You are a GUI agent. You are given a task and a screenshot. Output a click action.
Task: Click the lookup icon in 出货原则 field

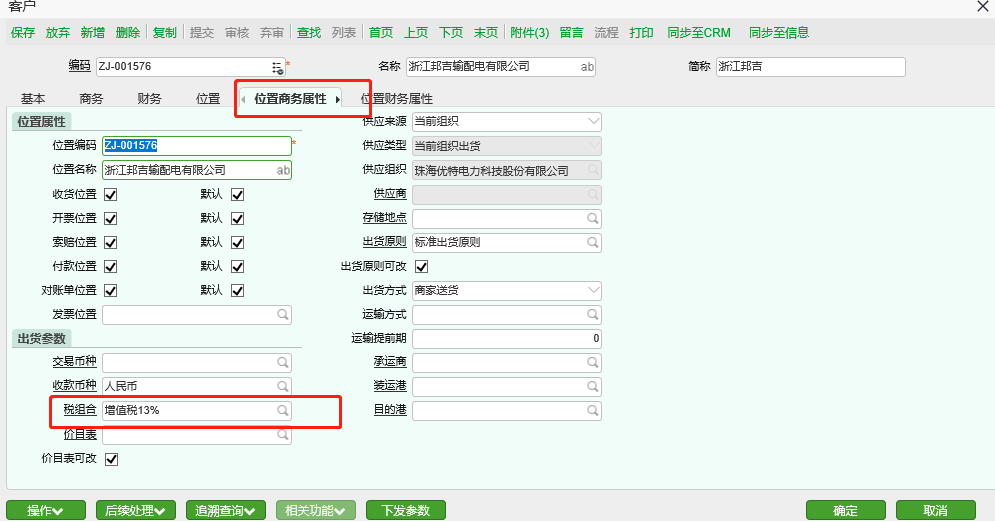[593, 242]
